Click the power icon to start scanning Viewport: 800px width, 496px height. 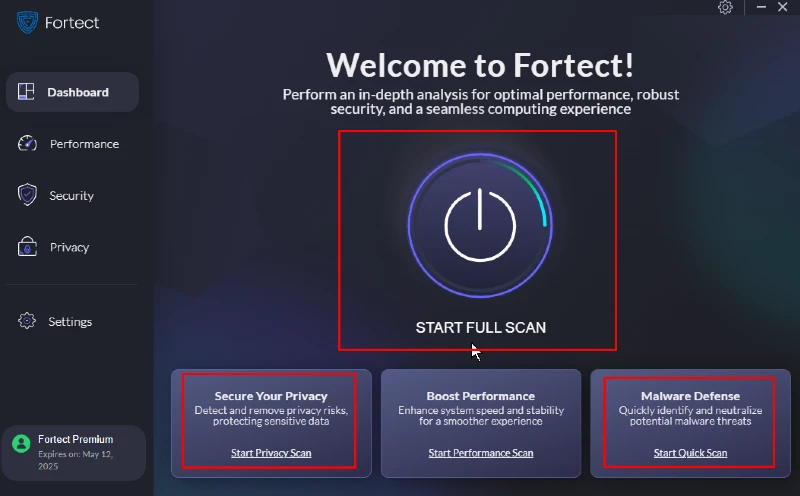coord(480,225)
